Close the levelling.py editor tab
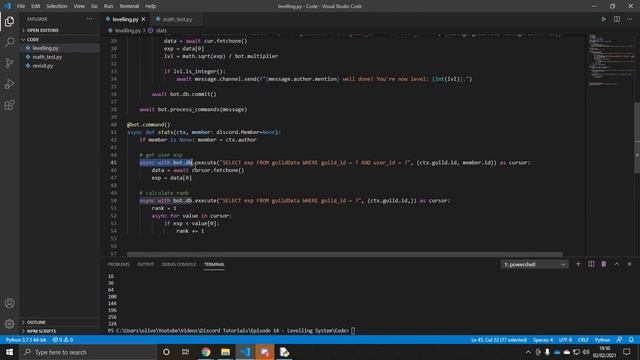Screen dimensions: 640x360 click(143, 19)
